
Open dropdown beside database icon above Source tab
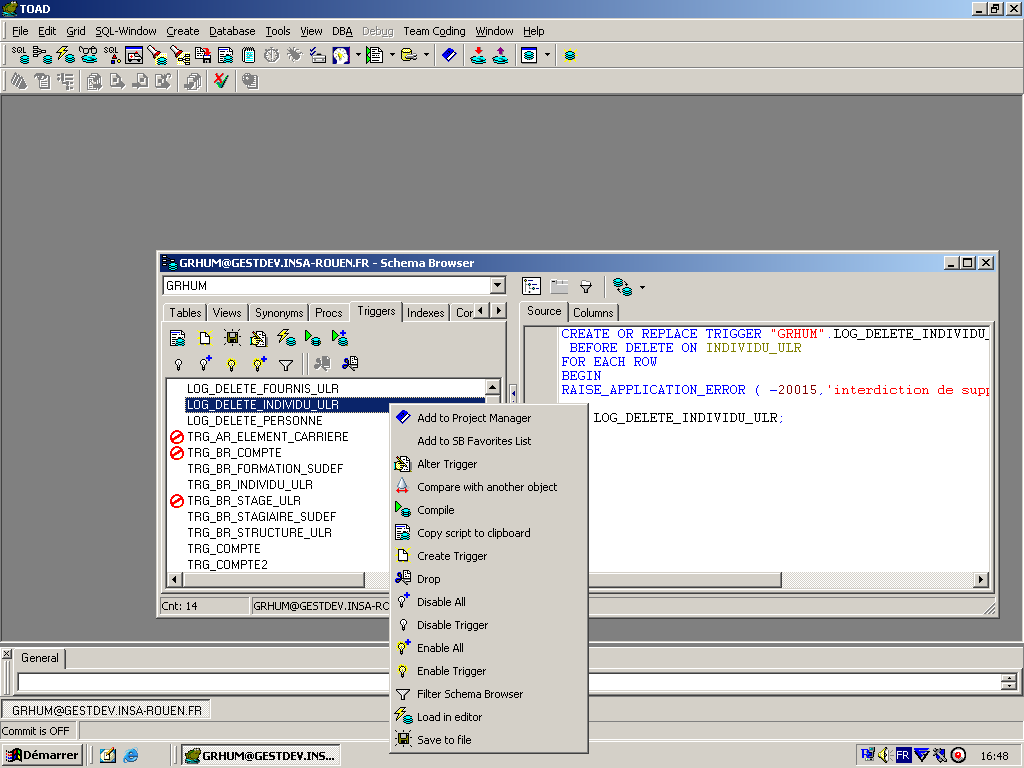coord(643,287)
